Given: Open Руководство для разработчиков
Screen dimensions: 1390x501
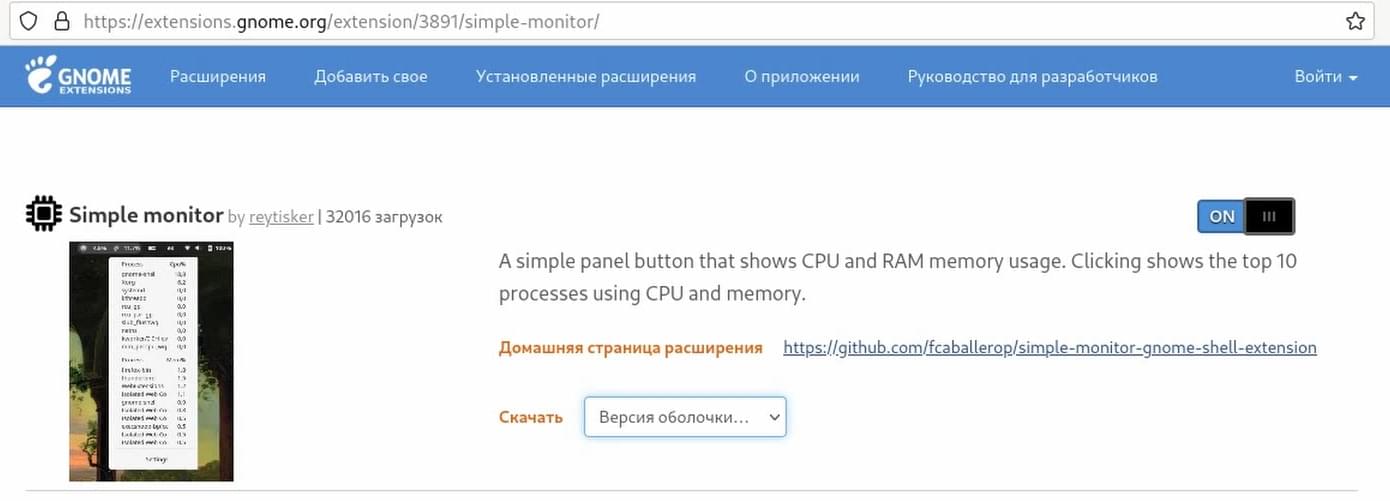Looking at the screenshot, I should 1033,76.
